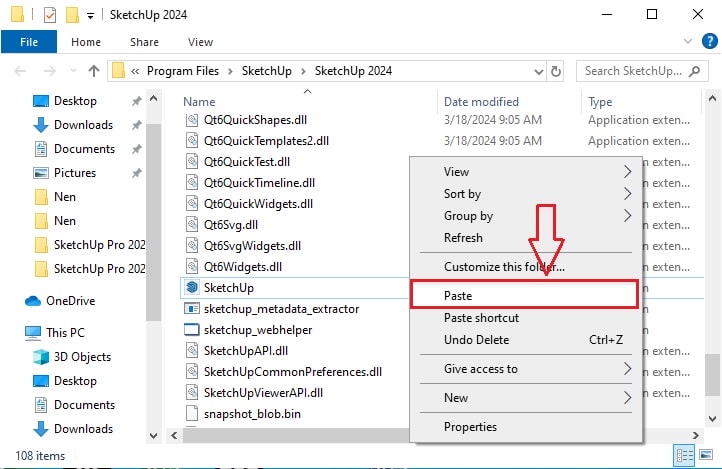This screenshot has height=469, width=722.
Task: Open Documents under This PC
Action: pyautogui.click(x=84, y=405)
